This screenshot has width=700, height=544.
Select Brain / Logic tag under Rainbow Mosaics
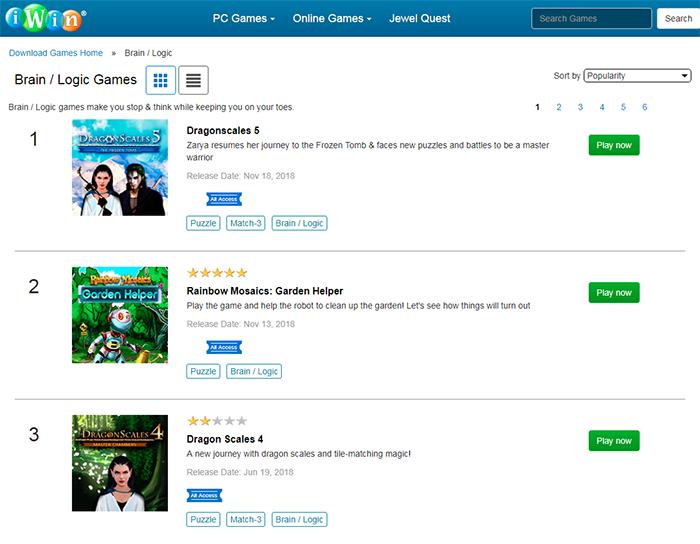pyautogui.click(x=254, y=371)
